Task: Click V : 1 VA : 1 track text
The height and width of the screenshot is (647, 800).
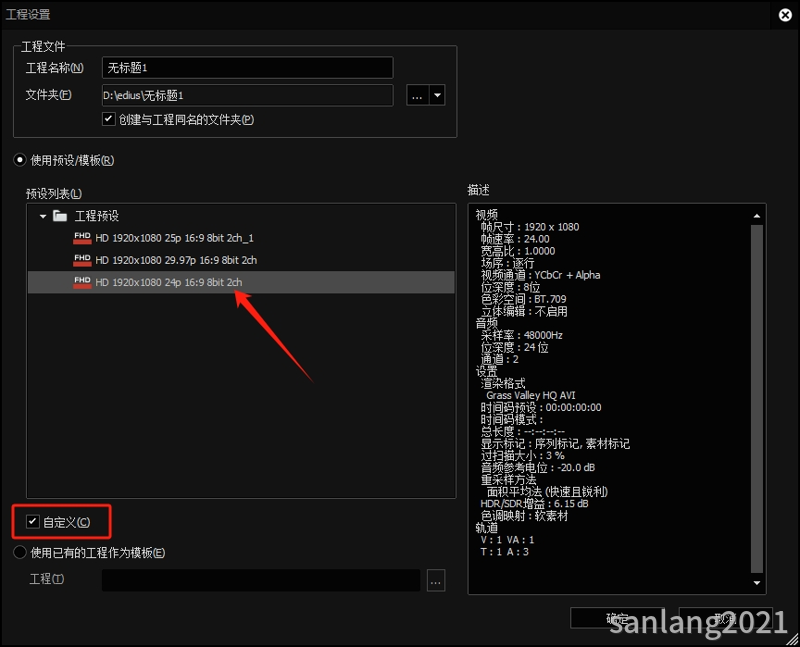Action: 507,540
